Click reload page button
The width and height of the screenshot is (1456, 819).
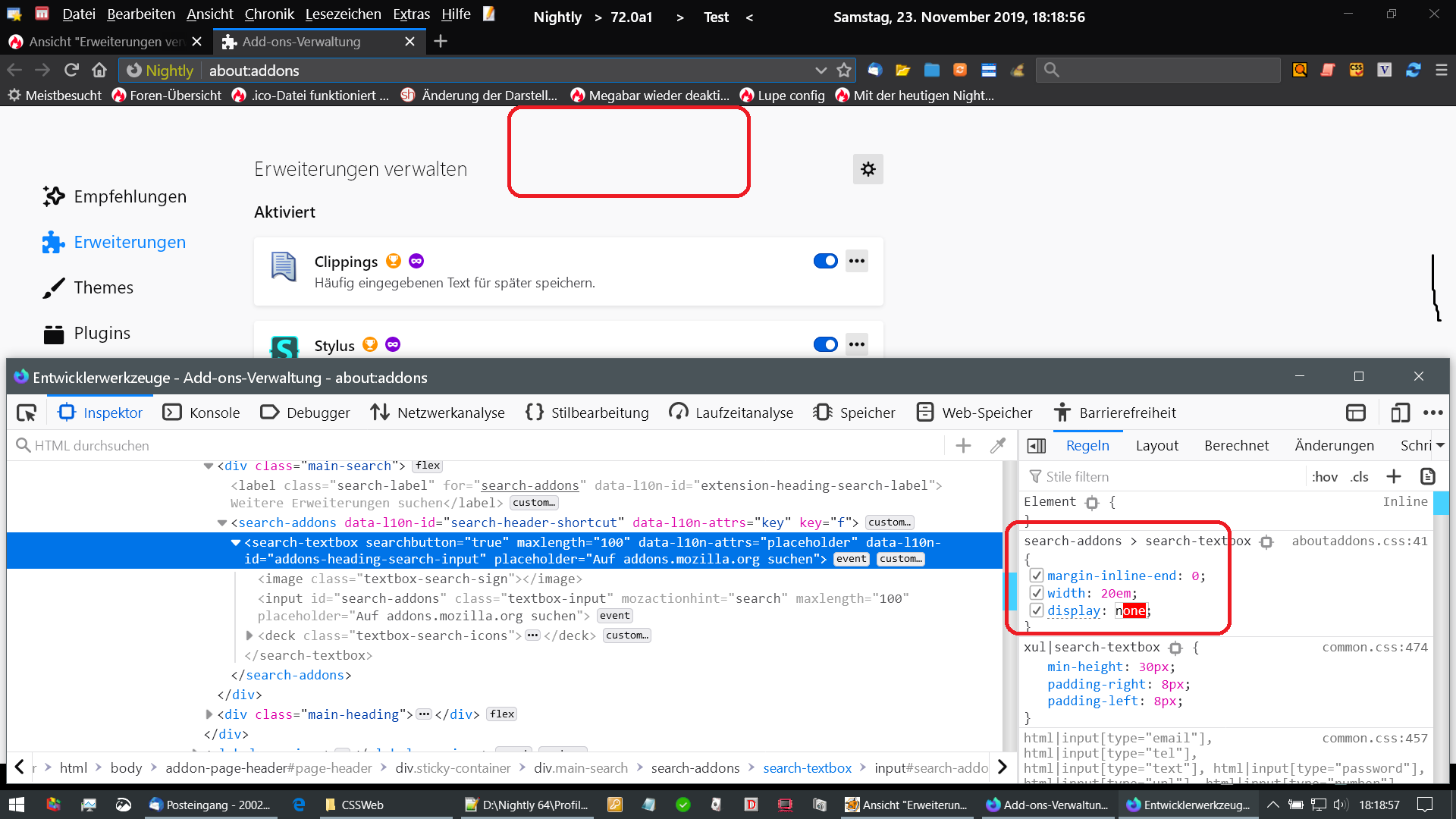(x=71, y=70)
